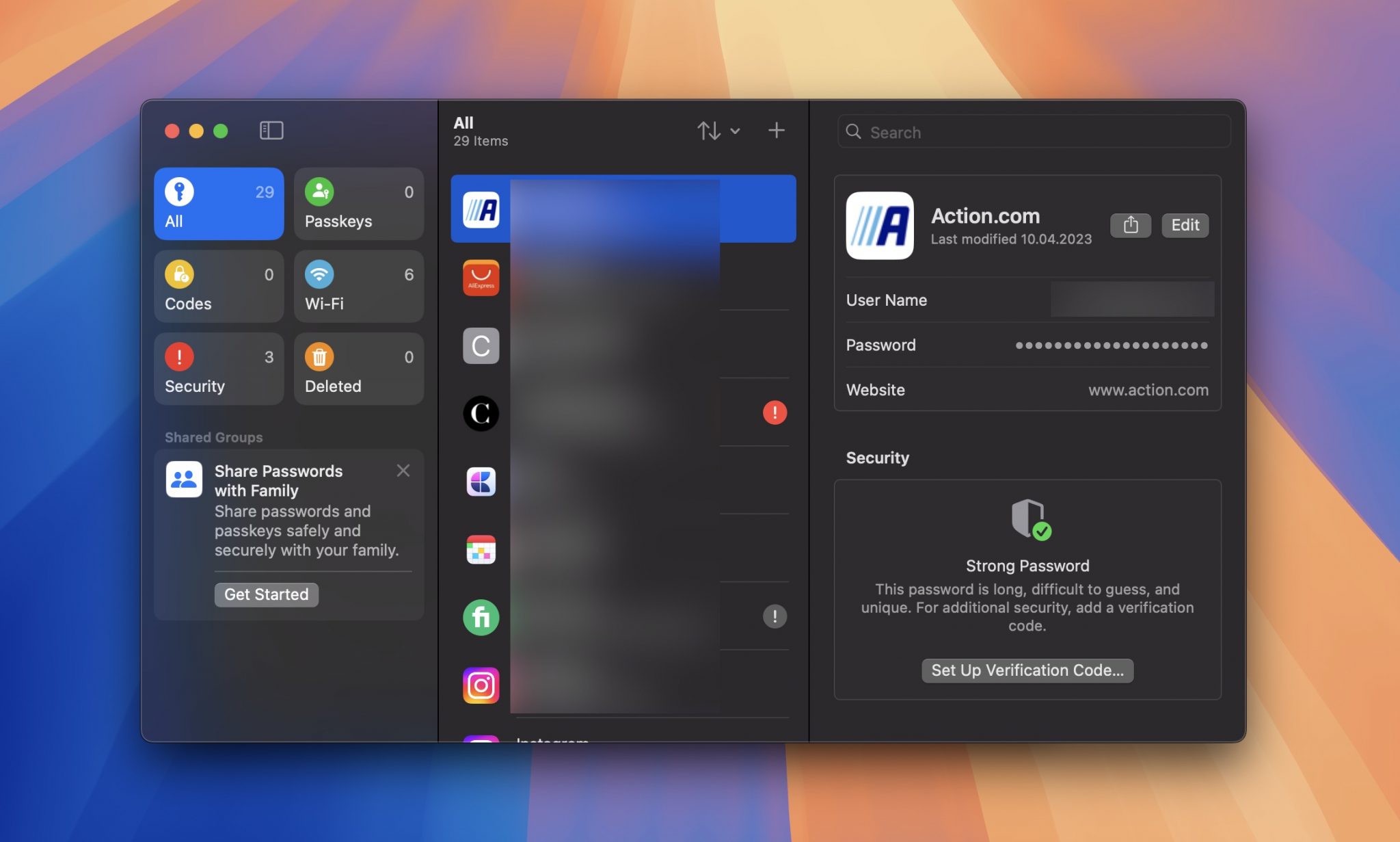Click Get Started for family password sharing
This screenshot has width=1400, height=842.
point(266,594)
